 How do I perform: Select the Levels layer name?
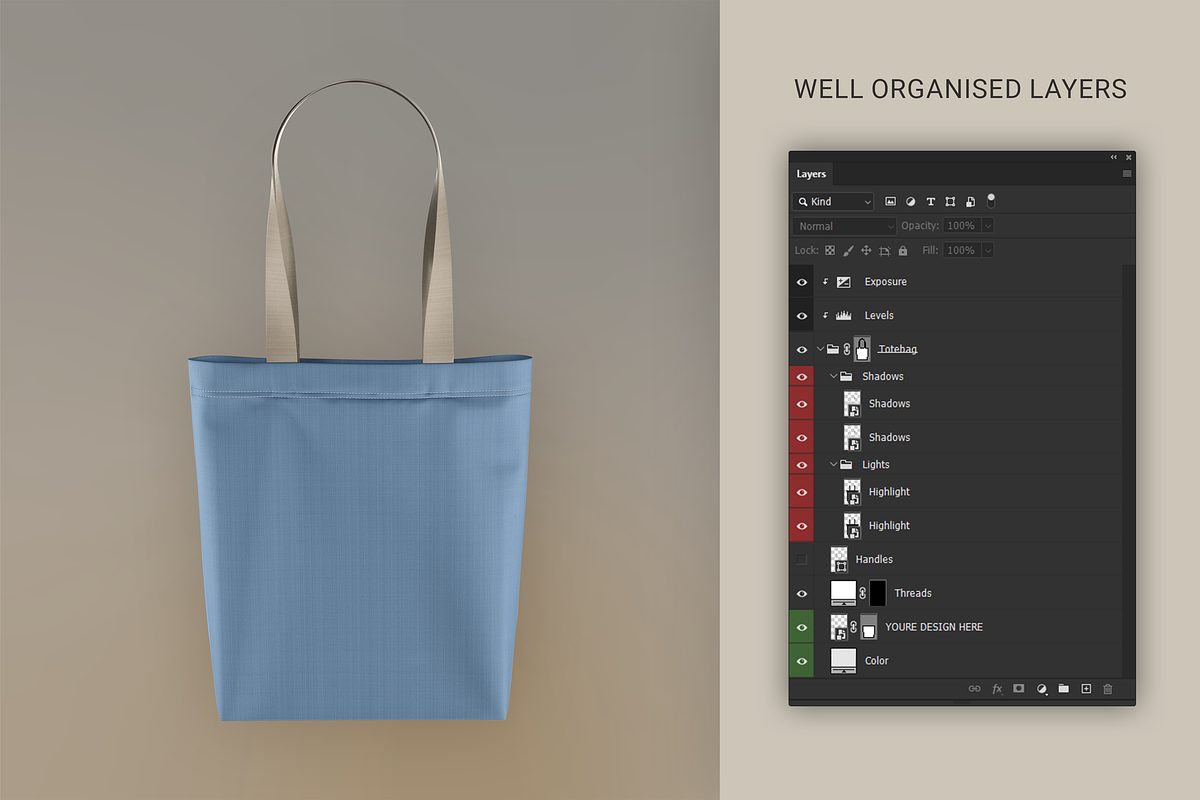(x=879, y=315)
